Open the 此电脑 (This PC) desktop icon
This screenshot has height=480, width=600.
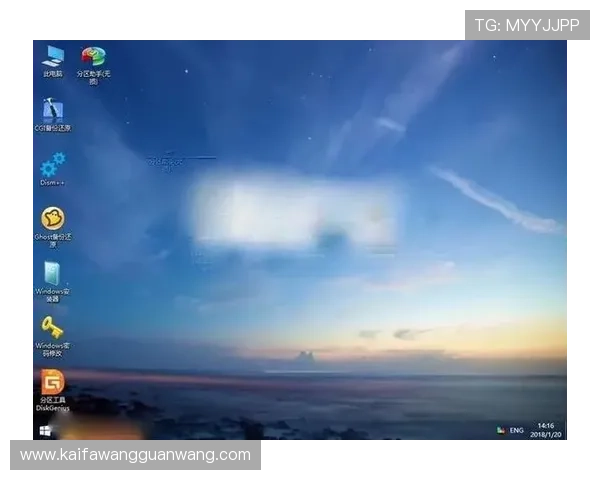(x=52, y=58)
